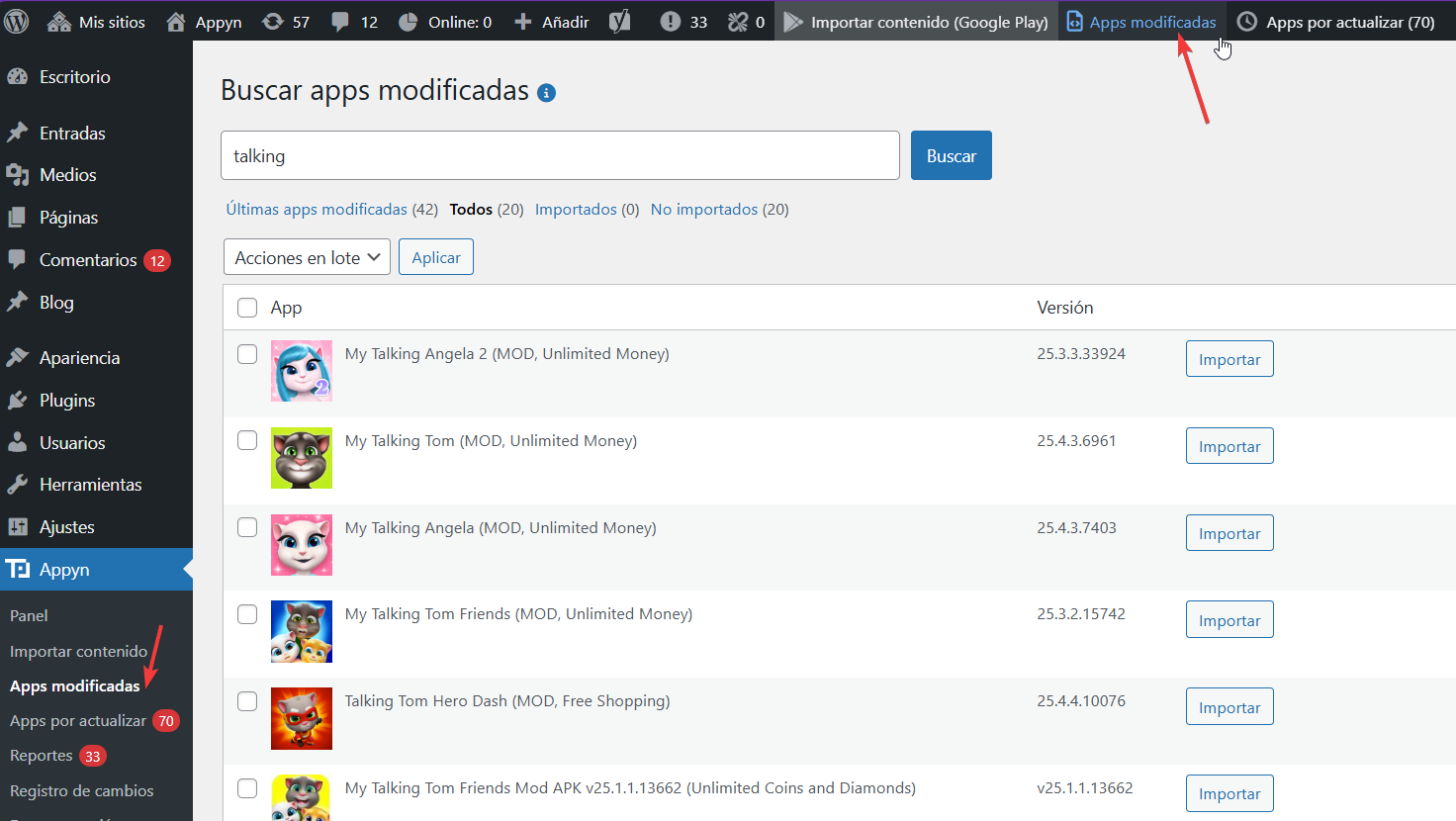The height and width of the screenshot is (821, 1456).
Task: Open the Yoast SEO icon in admin bar
Action: [x=620, y=21]
